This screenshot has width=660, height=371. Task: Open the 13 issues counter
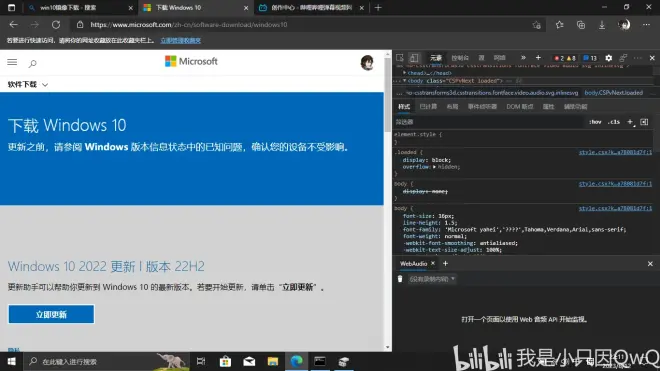590,58
